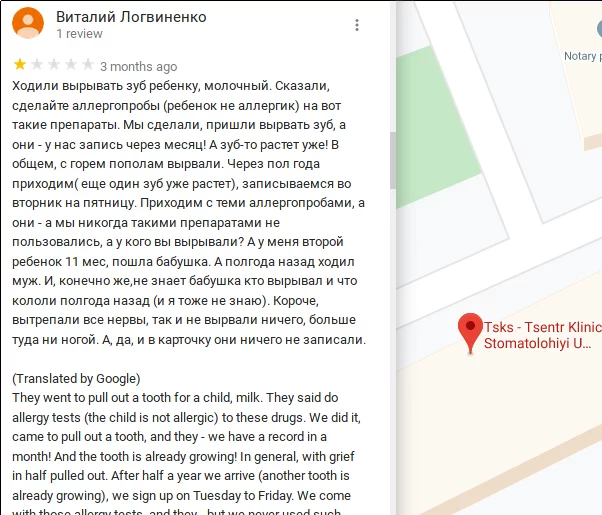Open the three-dot review options menu
Image resolution: width=602 pixels, height=515 pixels.
[357, 25]
